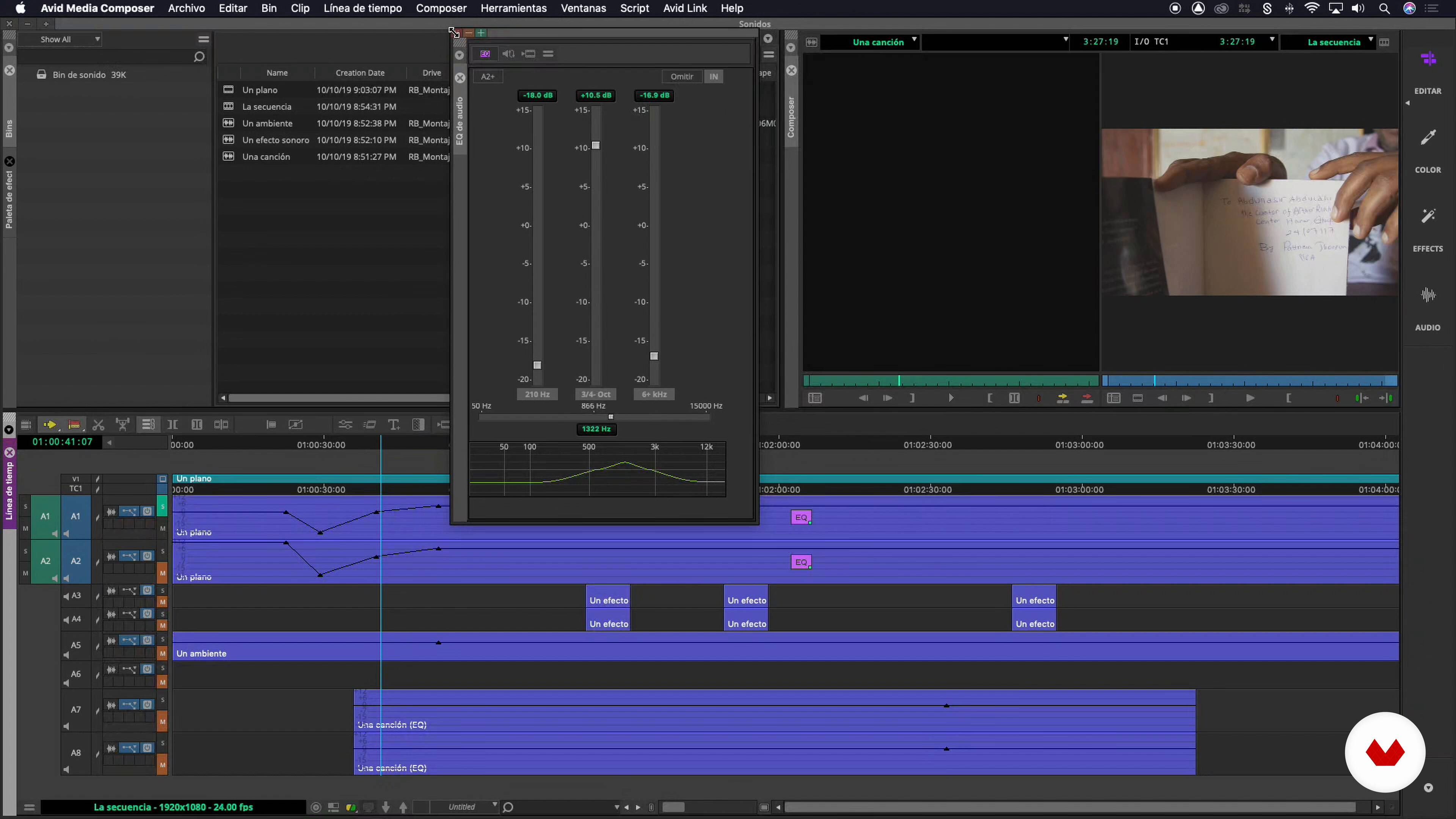Toggle the IN button in Audio EQ
This screenshot has width=1456, height=819.
[x=713, y=76]
